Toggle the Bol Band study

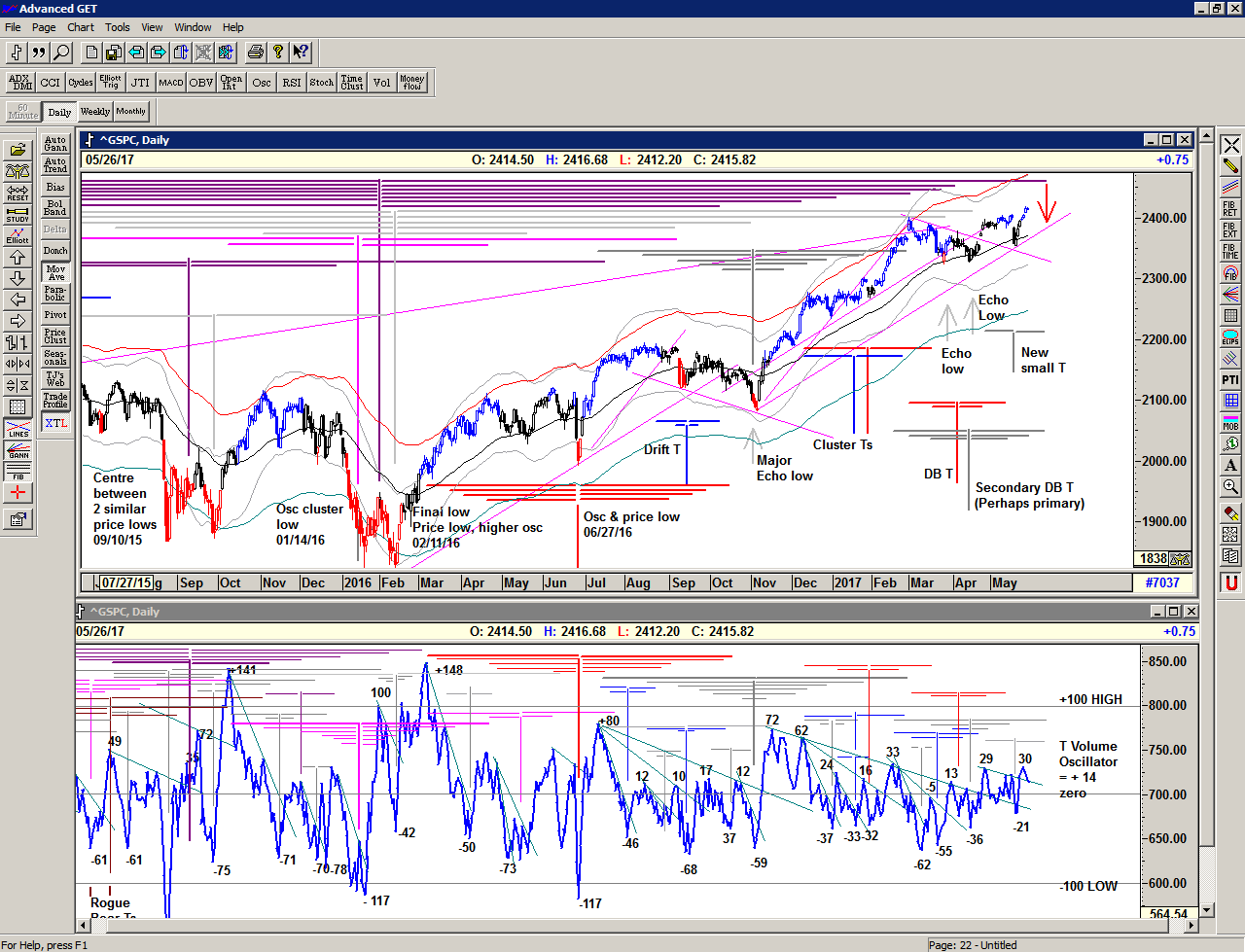click(55, 208)
